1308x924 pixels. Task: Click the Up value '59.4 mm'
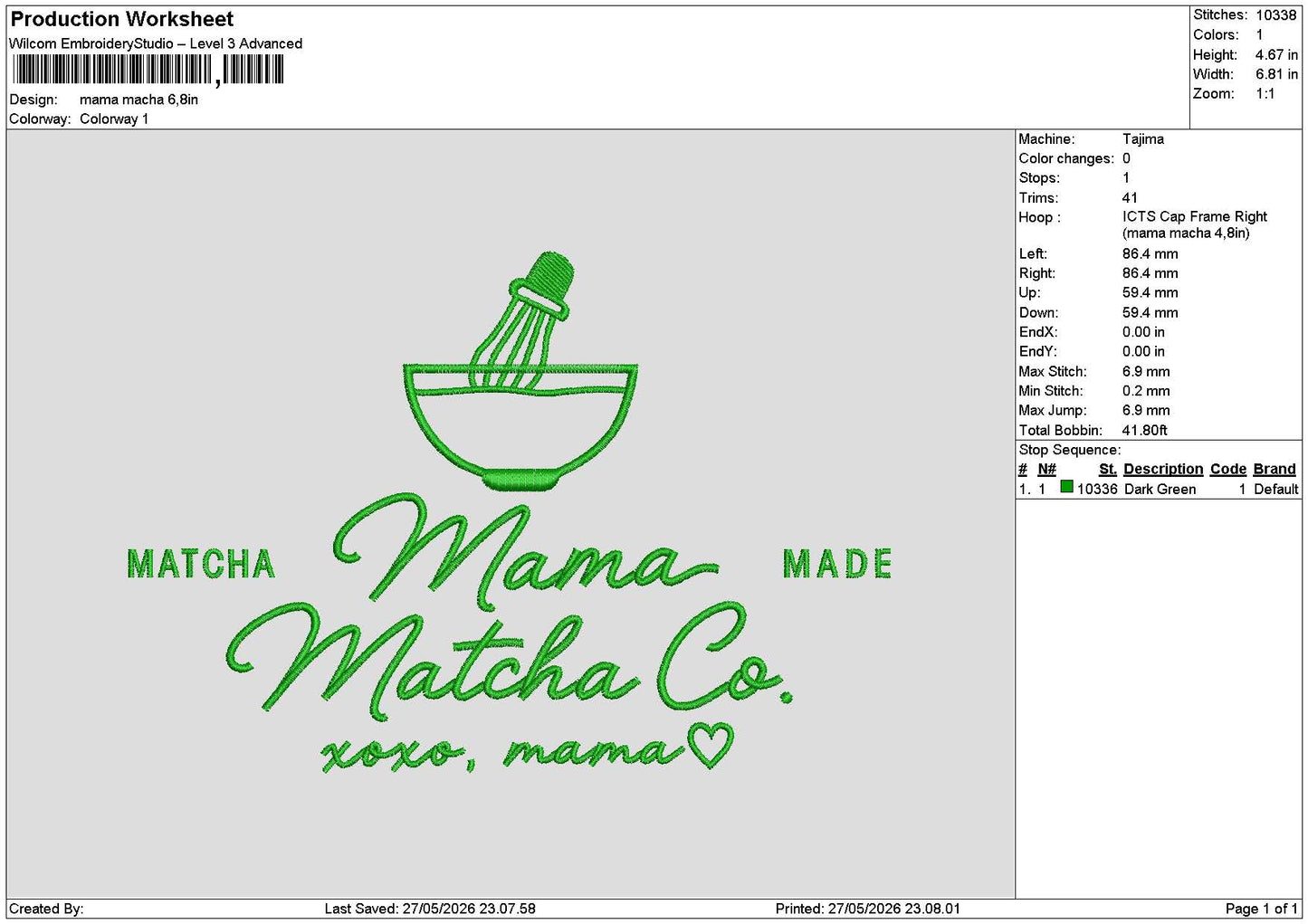click(x=1150, y=293)
